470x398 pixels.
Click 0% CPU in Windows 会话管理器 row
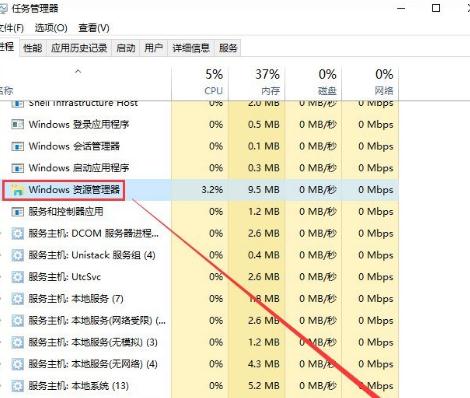tap(216, 146)
